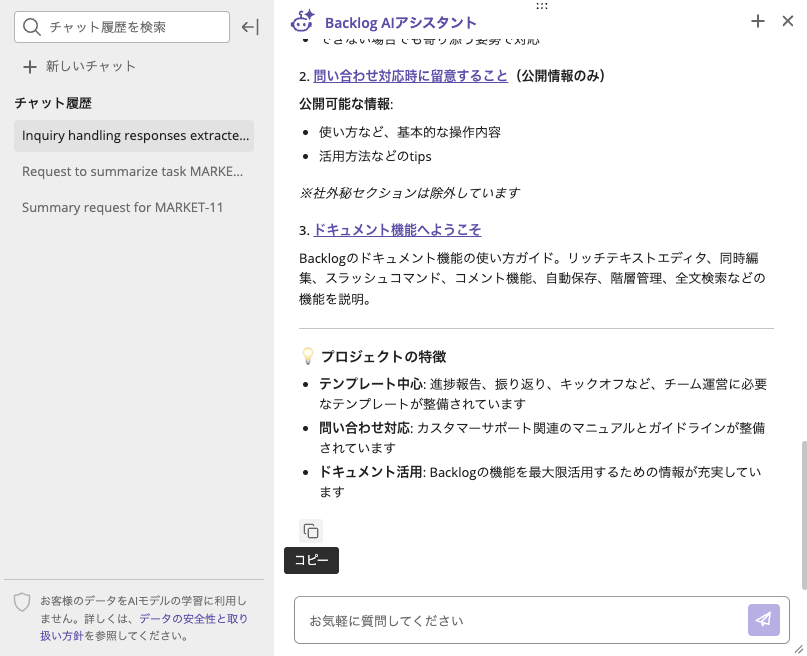Open 新しいチャット to start a chat
The width and height of the screenshot is (807, 656).
click(80, 66)
